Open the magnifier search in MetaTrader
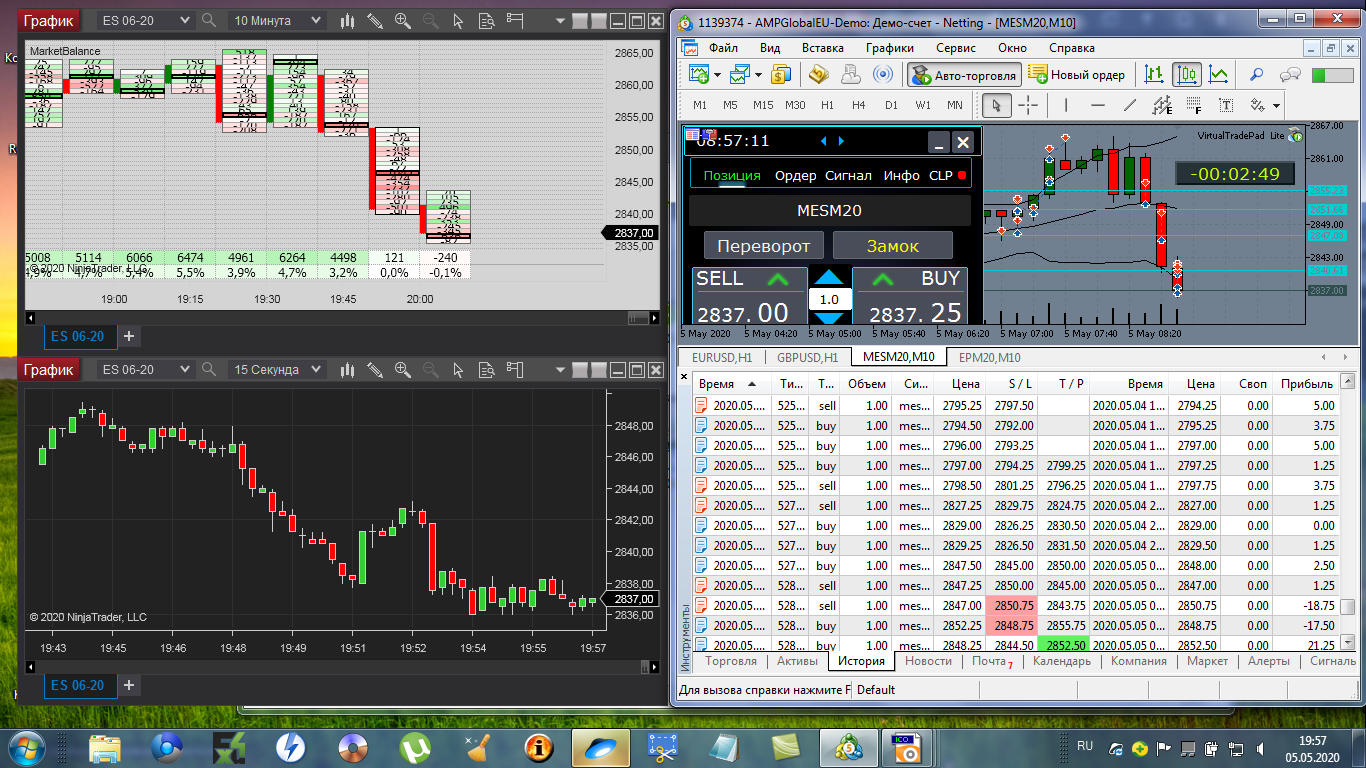The image size is (1366, 768). point(1258,74)
